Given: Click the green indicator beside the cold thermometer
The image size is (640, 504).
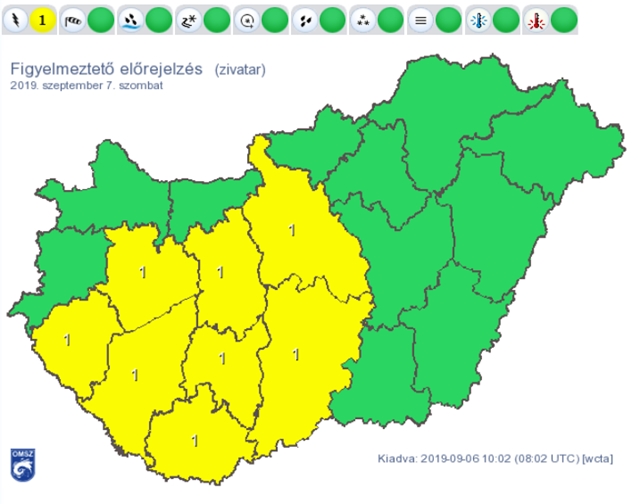Looking at the screenshot, I should click(506, 20).
